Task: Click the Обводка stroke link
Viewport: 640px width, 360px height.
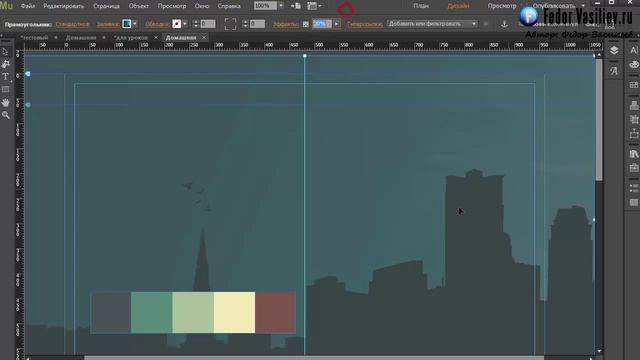Action: coord(158,24)
